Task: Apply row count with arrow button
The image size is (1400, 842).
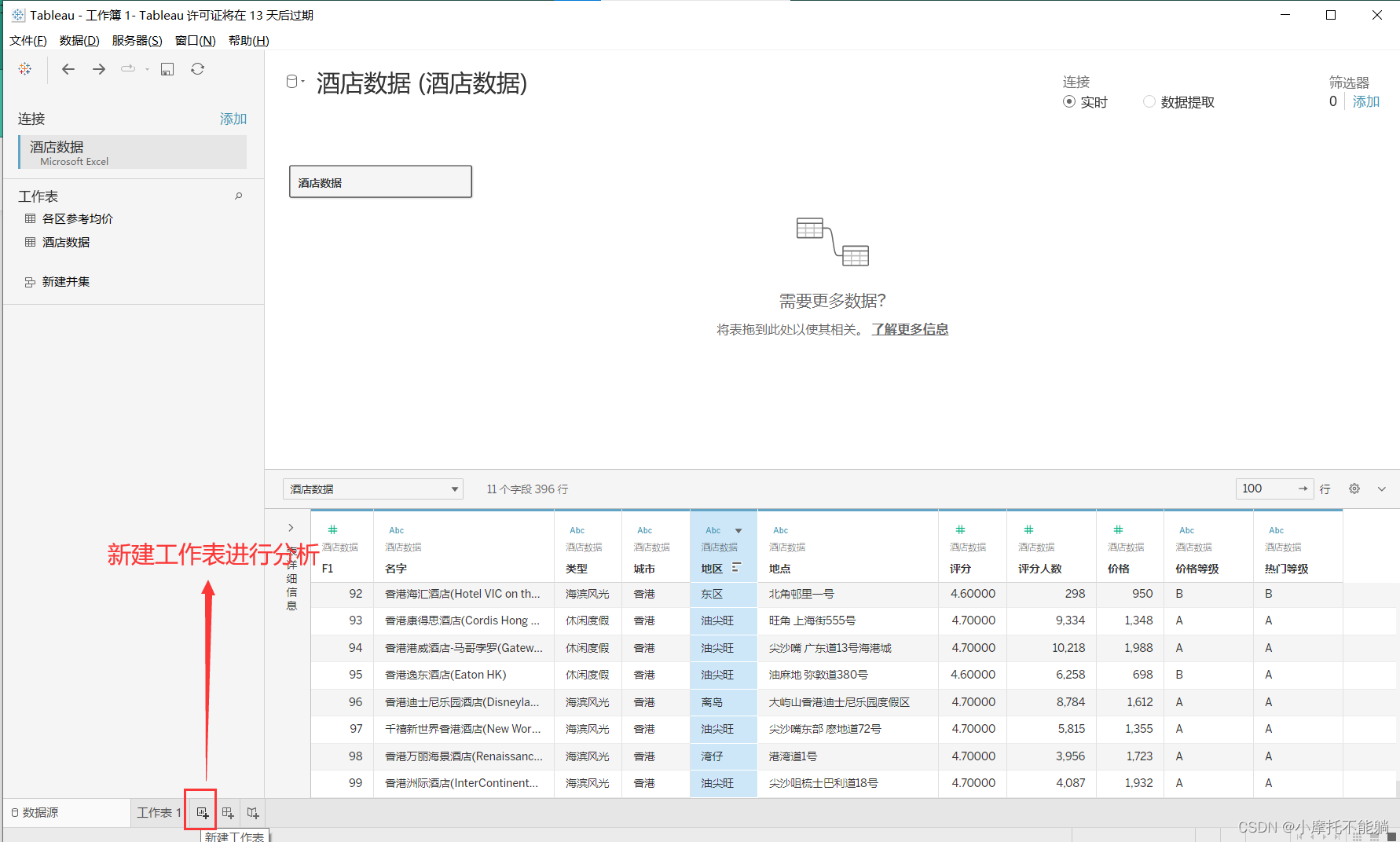Action: point(1303,489)
